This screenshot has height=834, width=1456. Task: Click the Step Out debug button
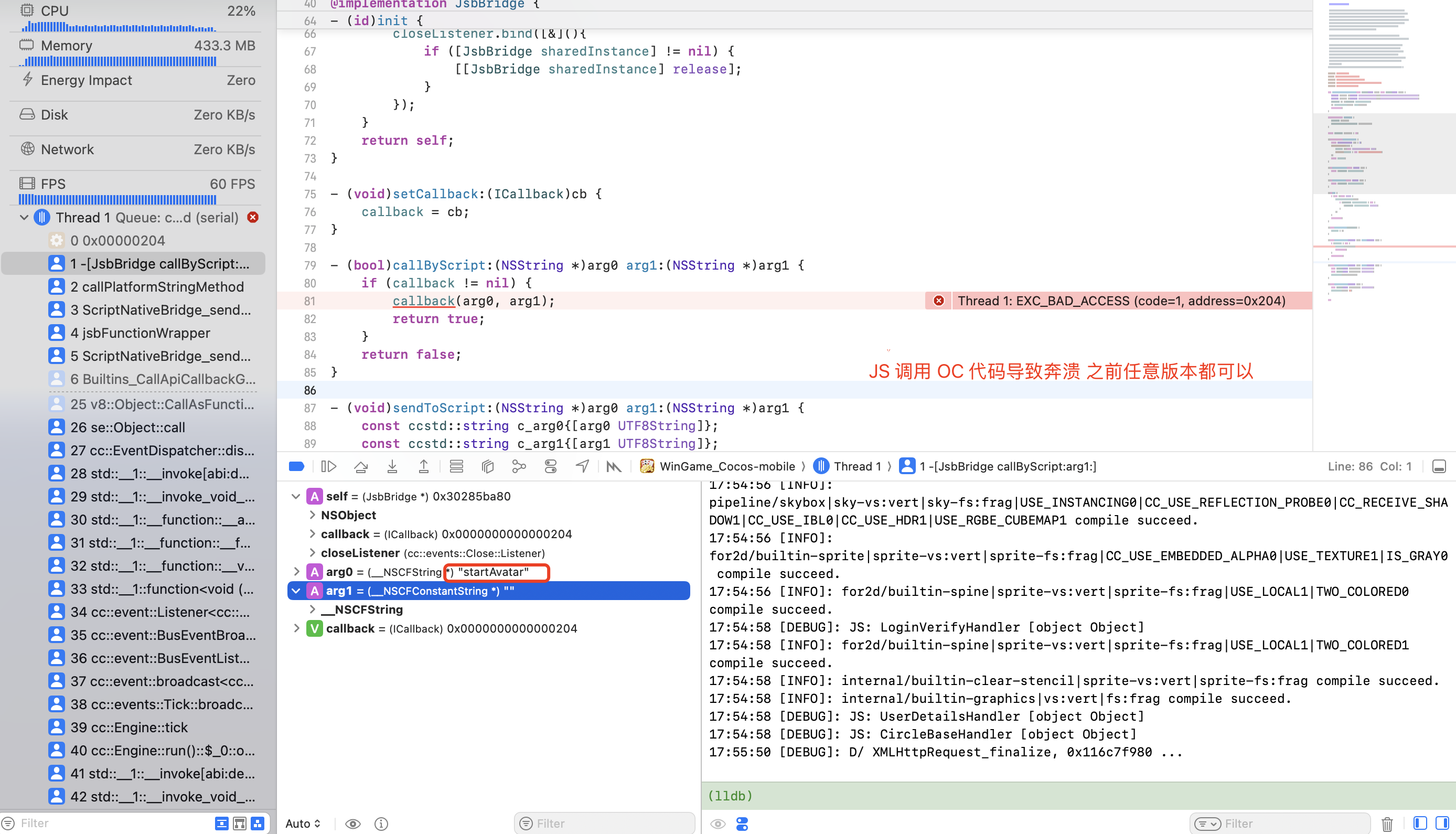[x=424, y=466]
